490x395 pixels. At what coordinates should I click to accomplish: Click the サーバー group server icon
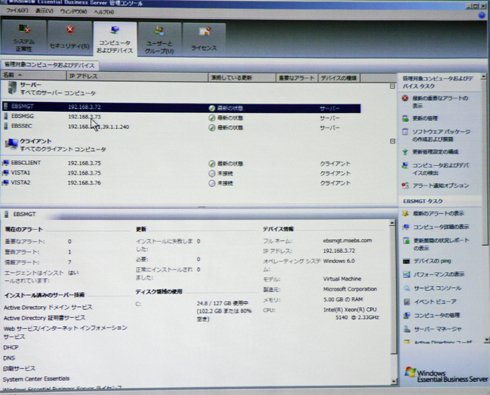coord(12,88)
